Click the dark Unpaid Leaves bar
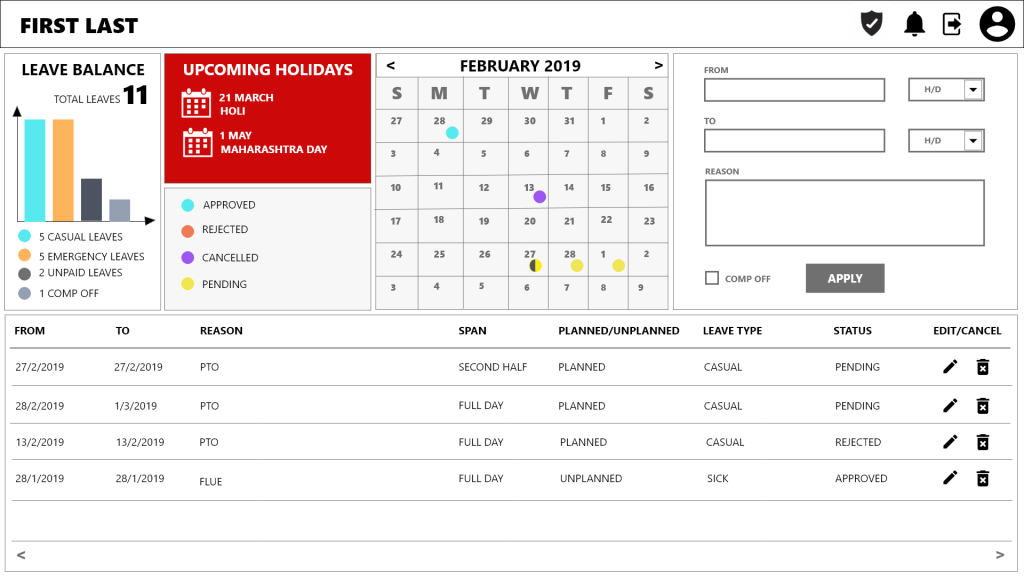The image size is (1024, 576). pyautogui.click(x=91, y=200)
